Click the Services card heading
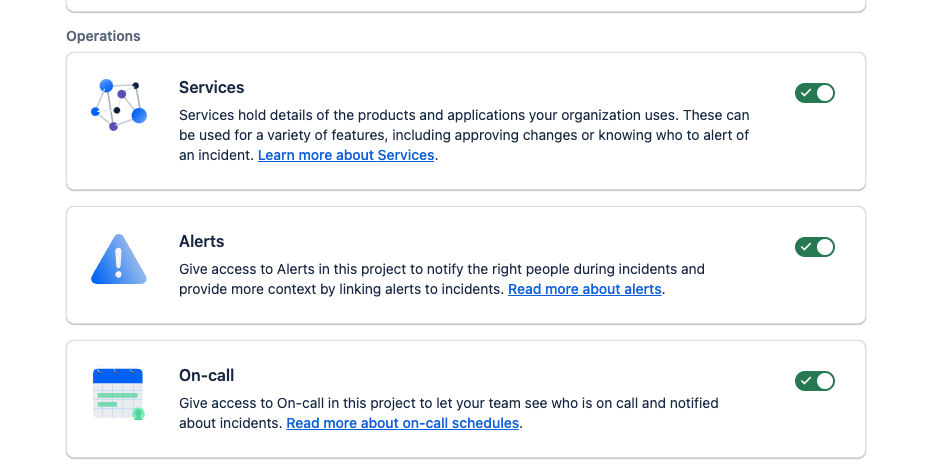942x473 pixels. pyautogui.click(x=212, y=88)
